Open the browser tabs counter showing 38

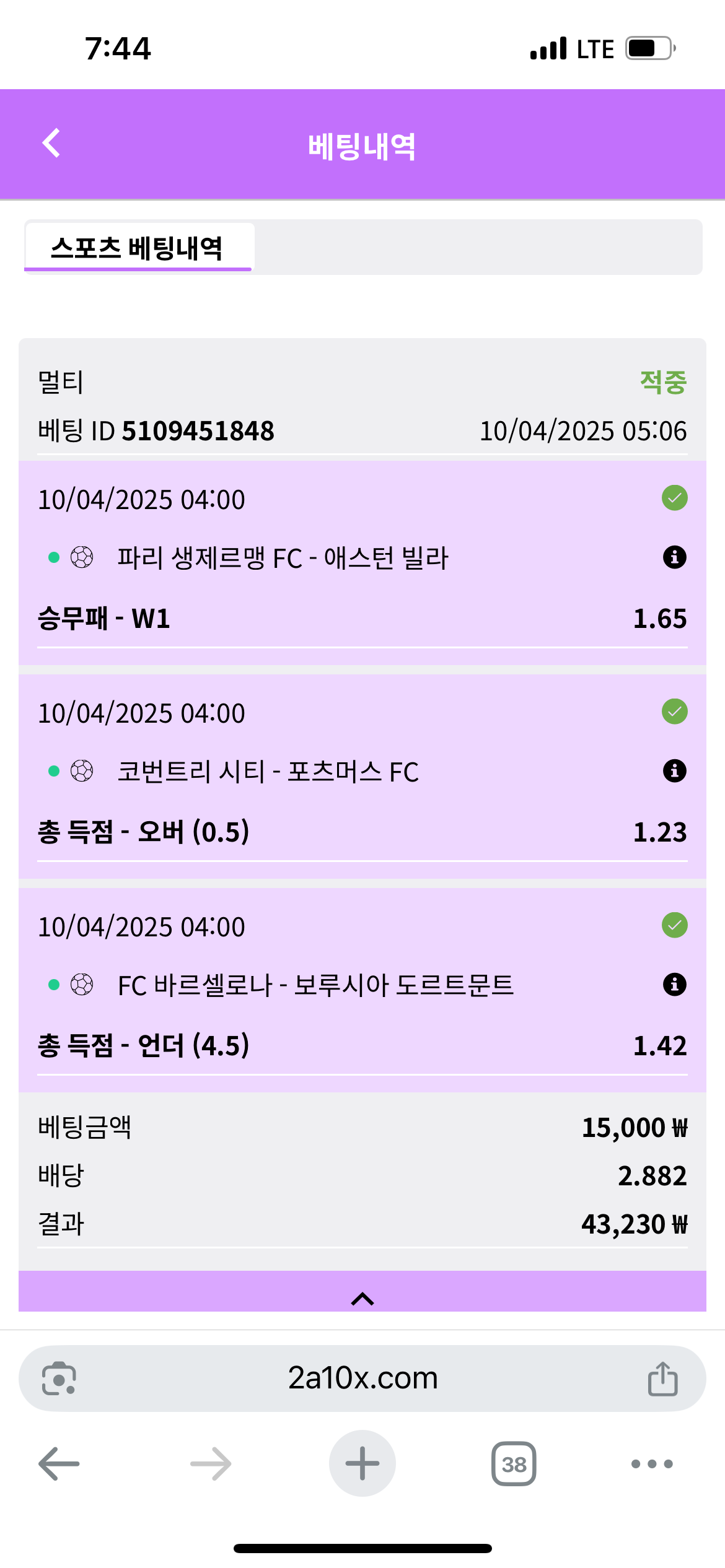[x=514, y=1464]
